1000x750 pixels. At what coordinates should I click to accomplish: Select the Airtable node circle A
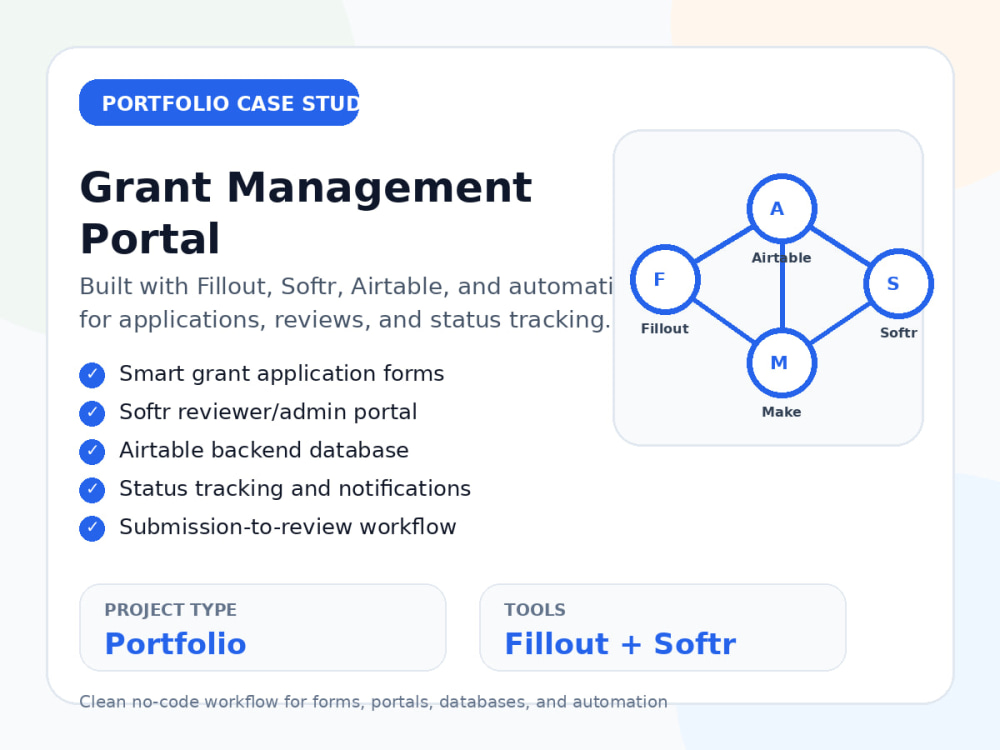(782, 209)
